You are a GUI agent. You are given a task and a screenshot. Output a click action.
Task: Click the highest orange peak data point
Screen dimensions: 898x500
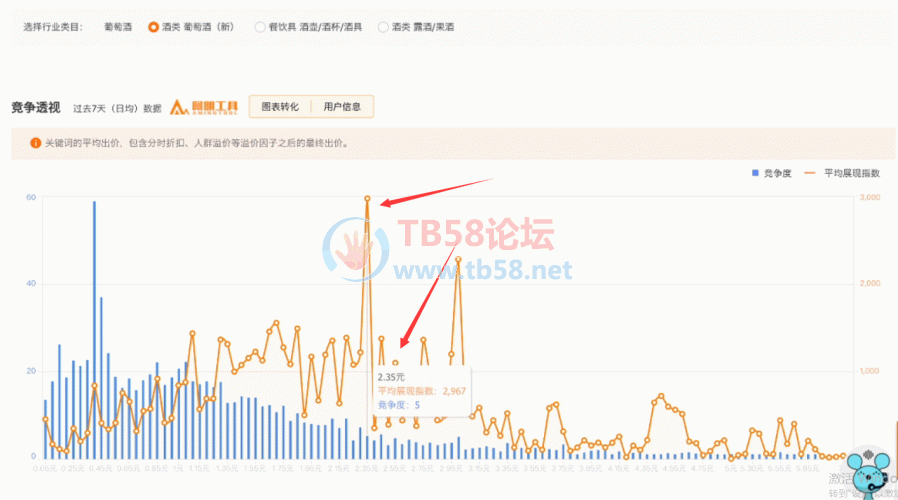[367, 199]
